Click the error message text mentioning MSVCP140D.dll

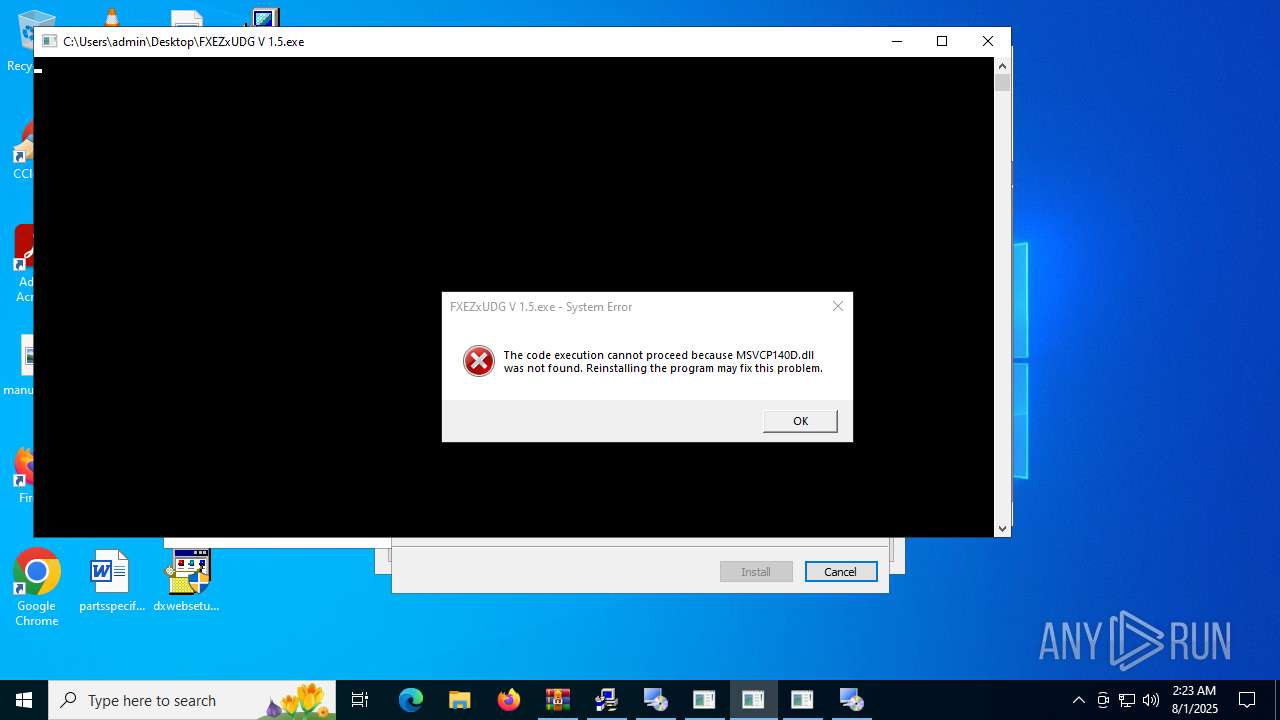click(663, 361)
